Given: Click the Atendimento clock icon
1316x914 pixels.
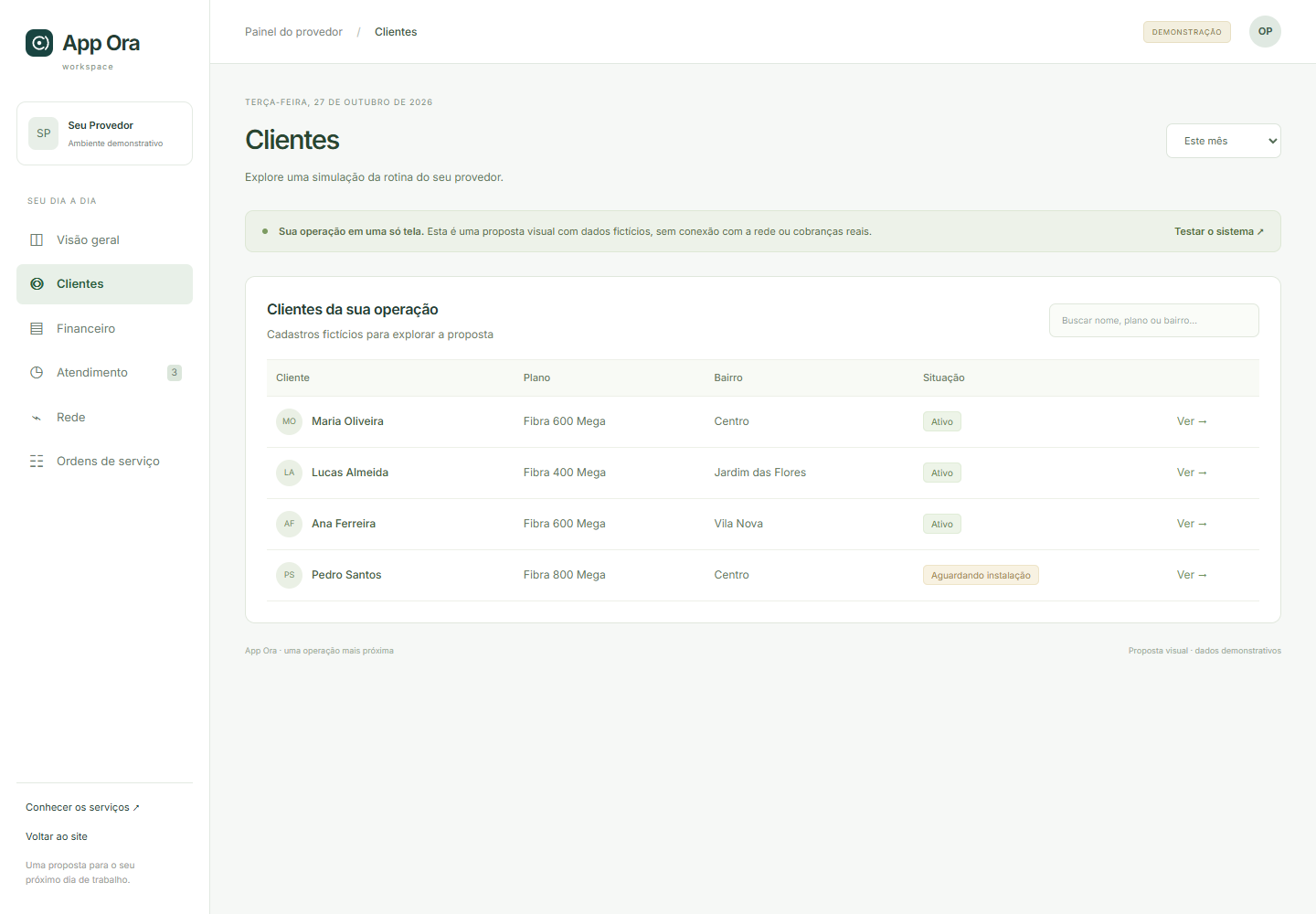Looking at the screenshot, I should (37, 373).
